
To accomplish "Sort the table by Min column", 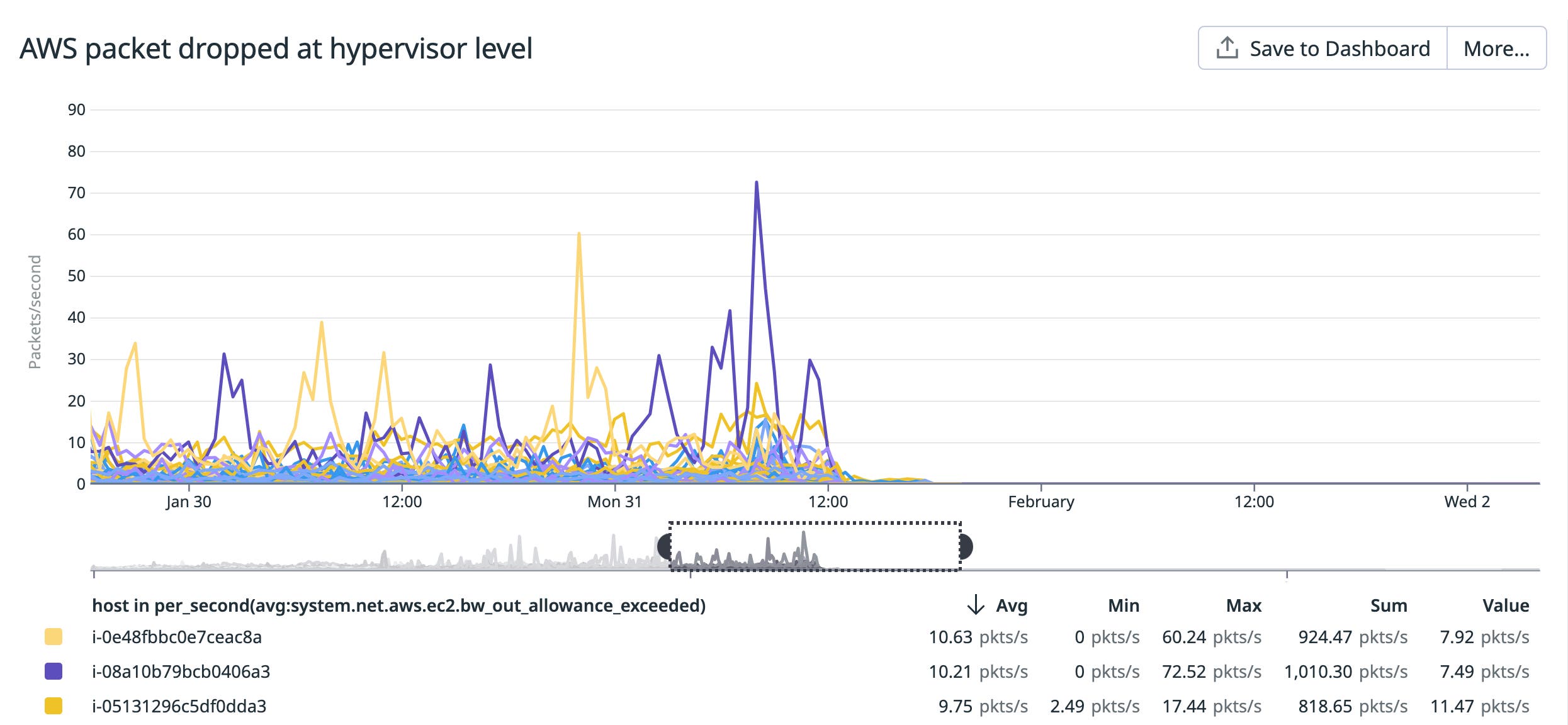I will pos(1124,605).
